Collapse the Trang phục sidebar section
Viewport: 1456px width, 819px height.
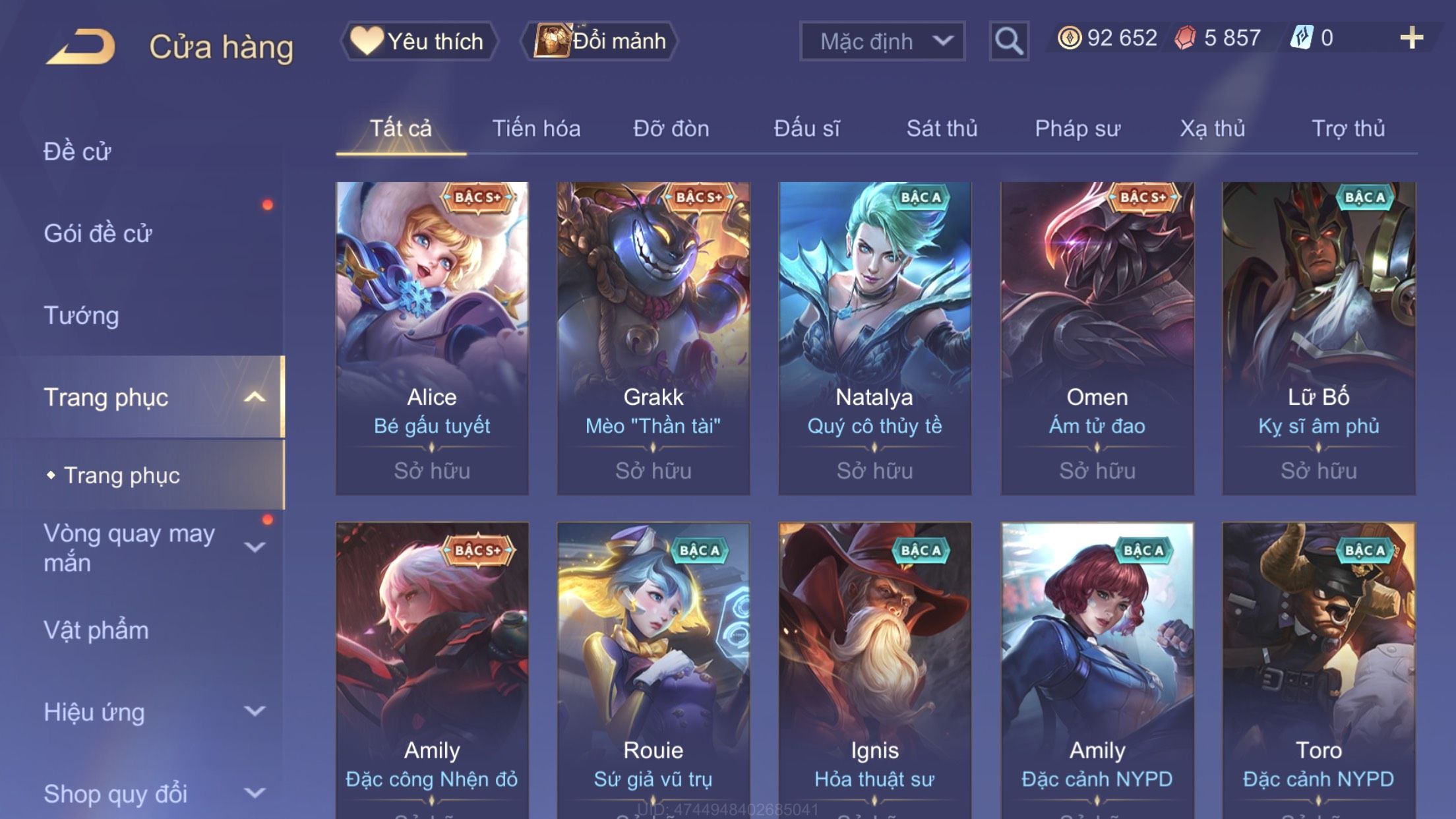pyautogui.click(x=255, y=397)
